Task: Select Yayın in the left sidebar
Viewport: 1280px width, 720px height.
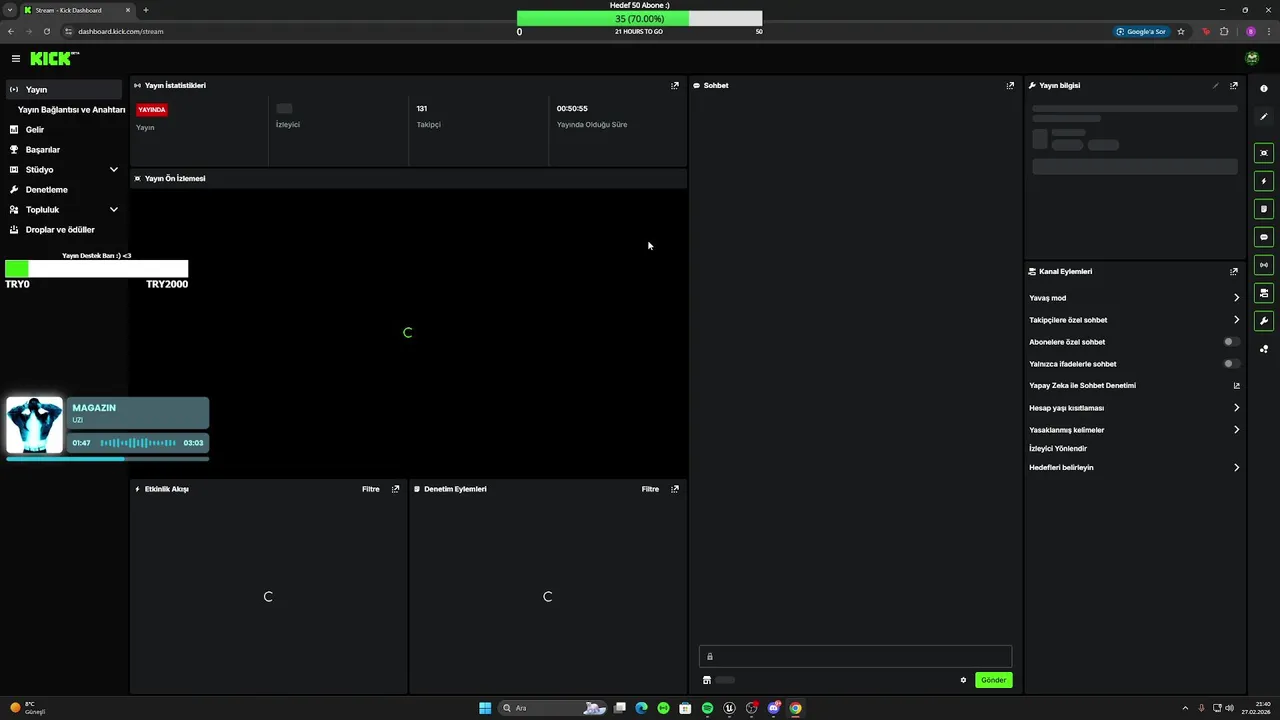Action: [65, 90]
